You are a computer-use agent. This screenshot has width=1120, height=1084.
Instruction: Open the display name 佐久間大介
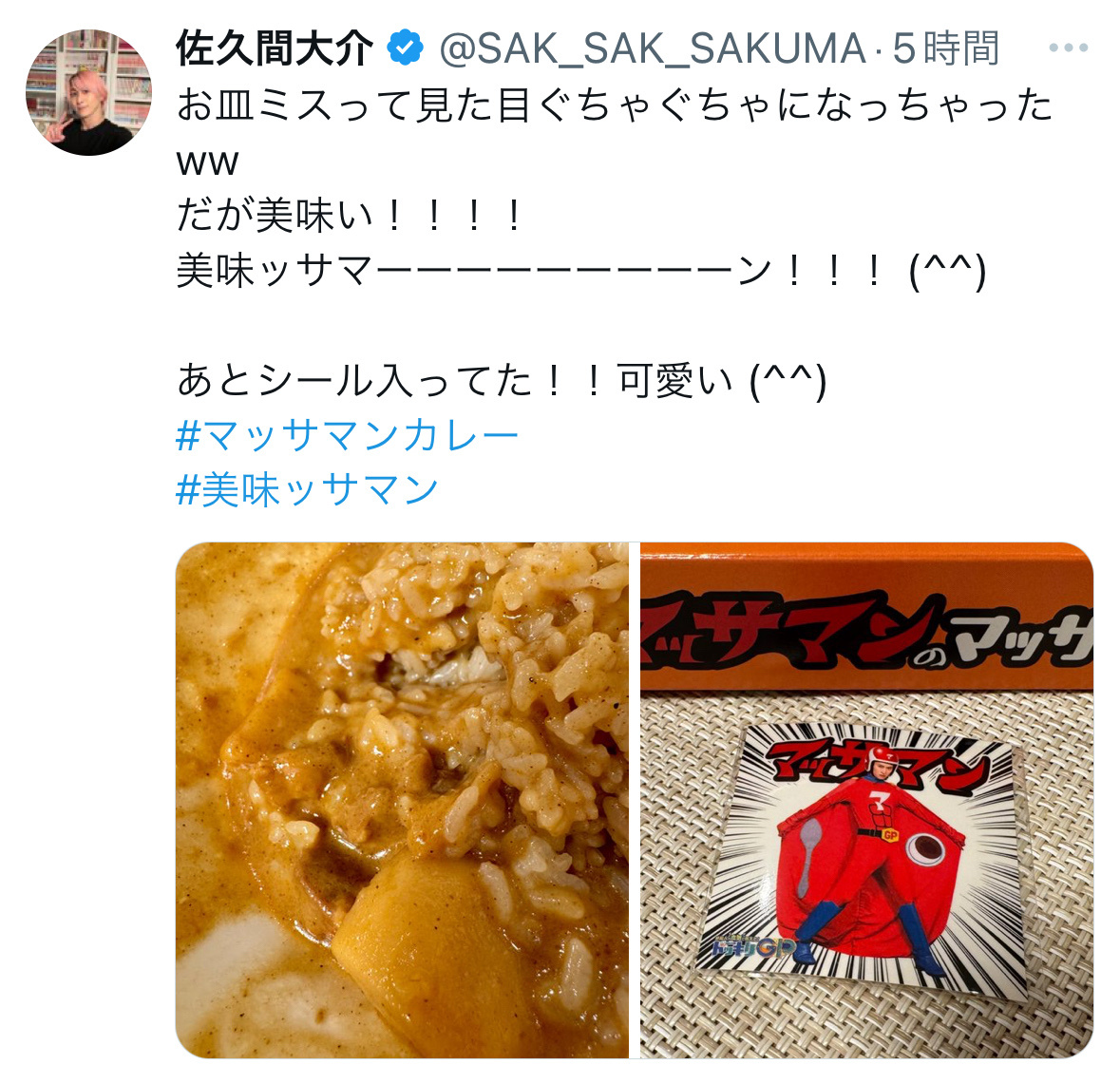tap(275, 48)
